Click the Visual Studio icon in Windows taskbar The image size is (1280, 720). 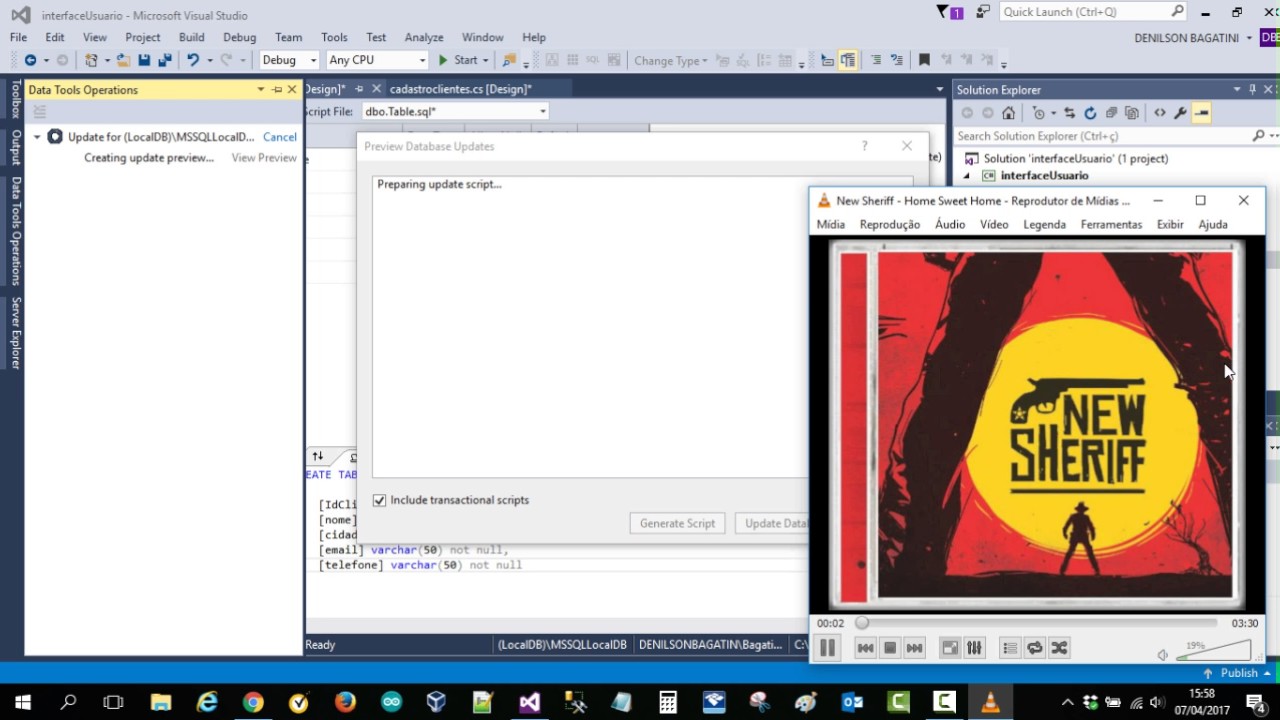pos(530,702)
